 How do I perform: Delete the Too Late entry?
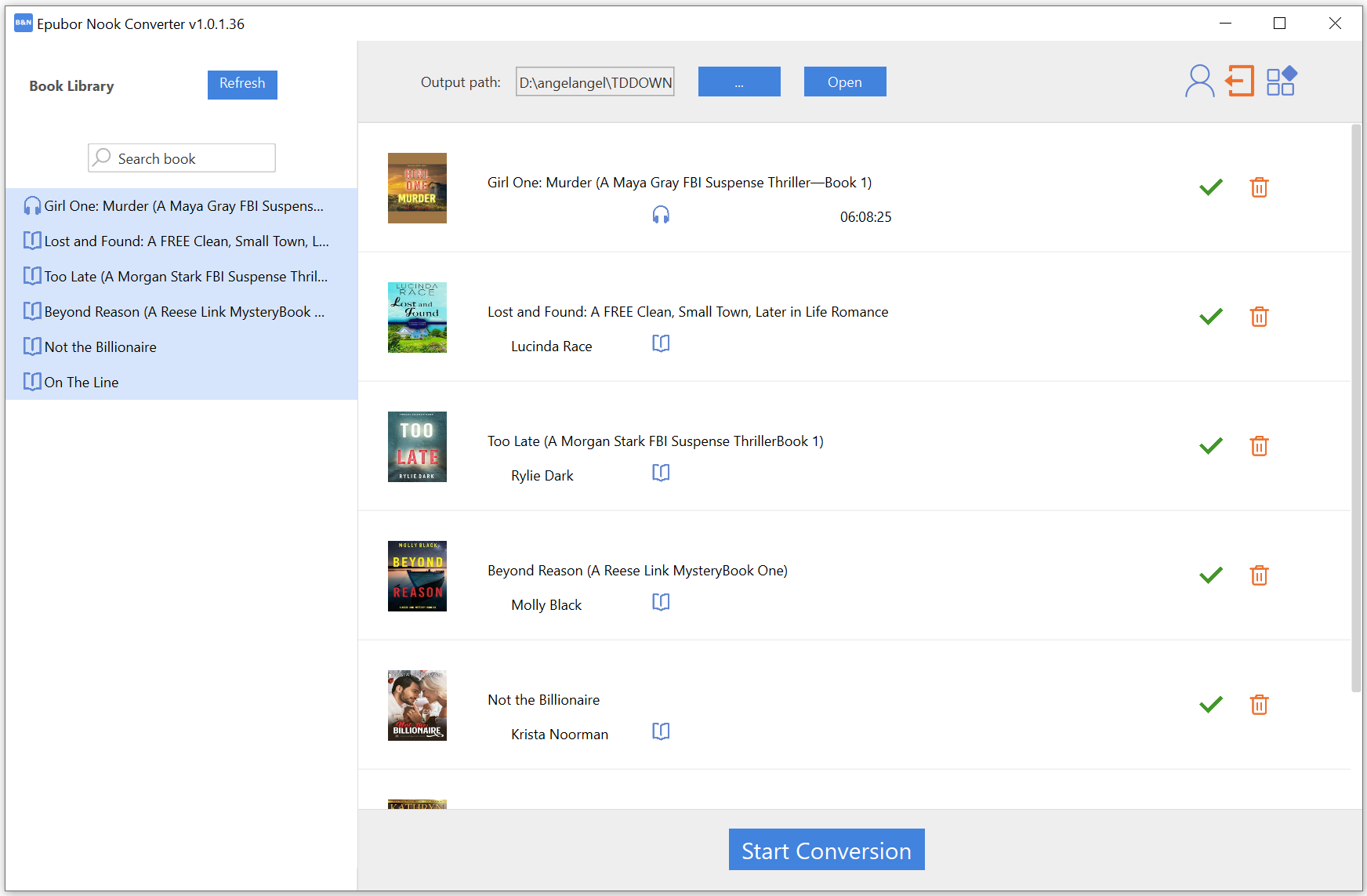pos(1259,446)
